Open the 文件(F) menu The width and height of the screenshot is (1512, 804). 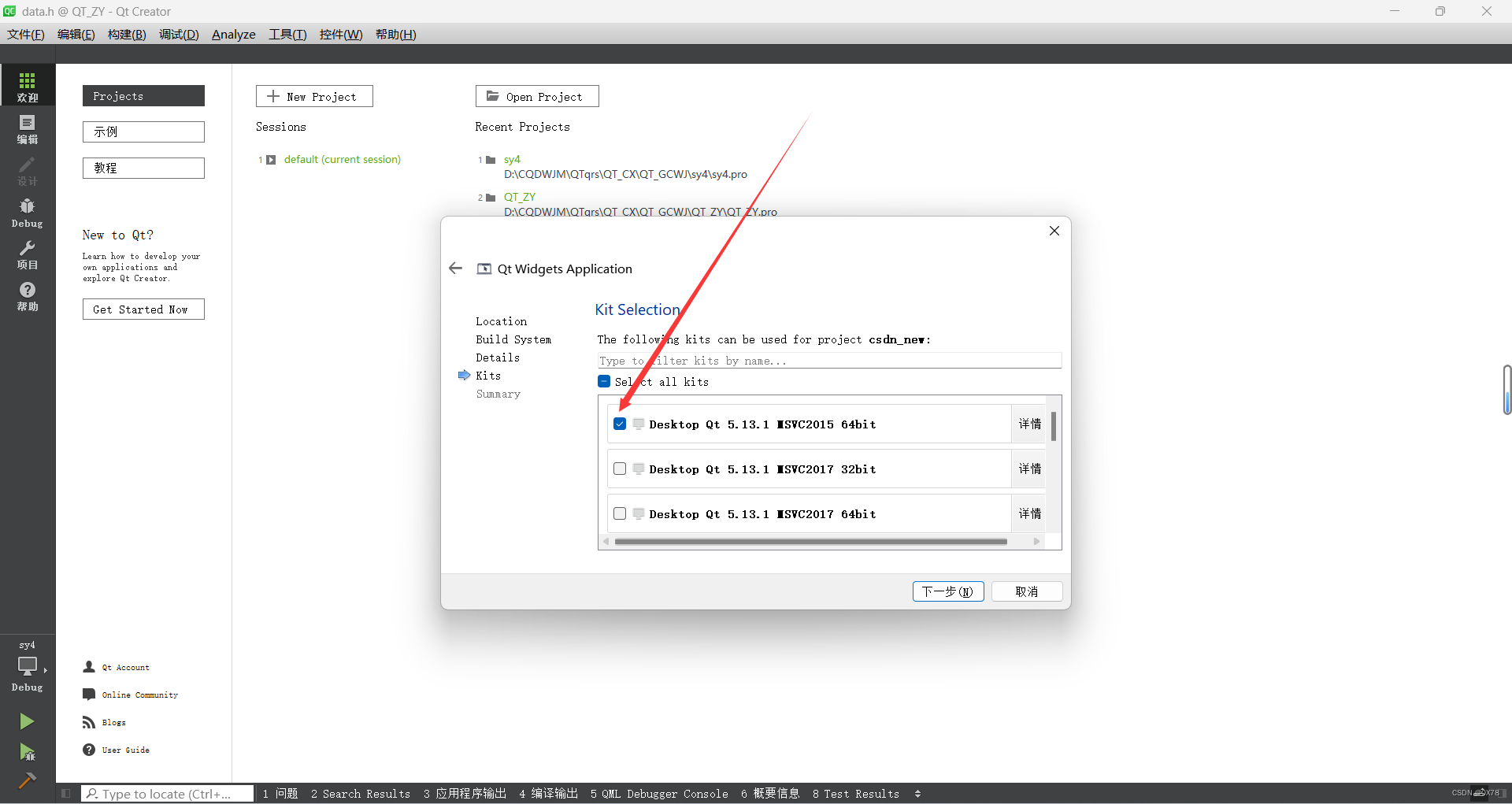coord(26,34)
